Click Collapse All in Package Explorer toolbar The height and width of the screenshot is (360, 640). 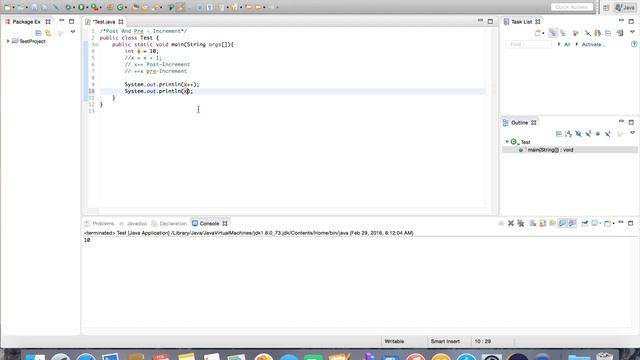pyautogui.click(x=38, y=33)
